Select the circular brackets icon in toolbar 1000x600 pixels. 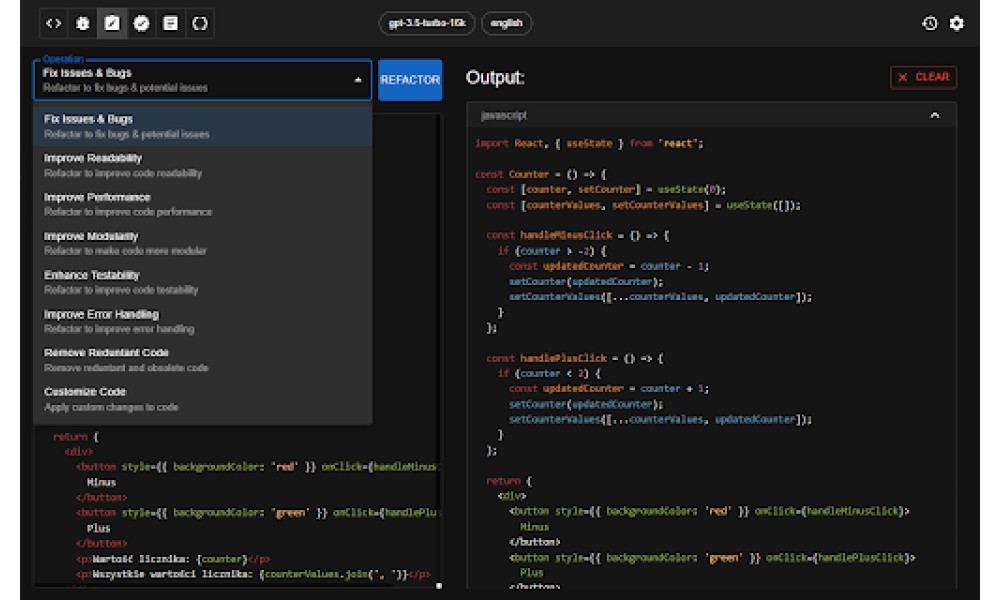click(x=200, y=24)
